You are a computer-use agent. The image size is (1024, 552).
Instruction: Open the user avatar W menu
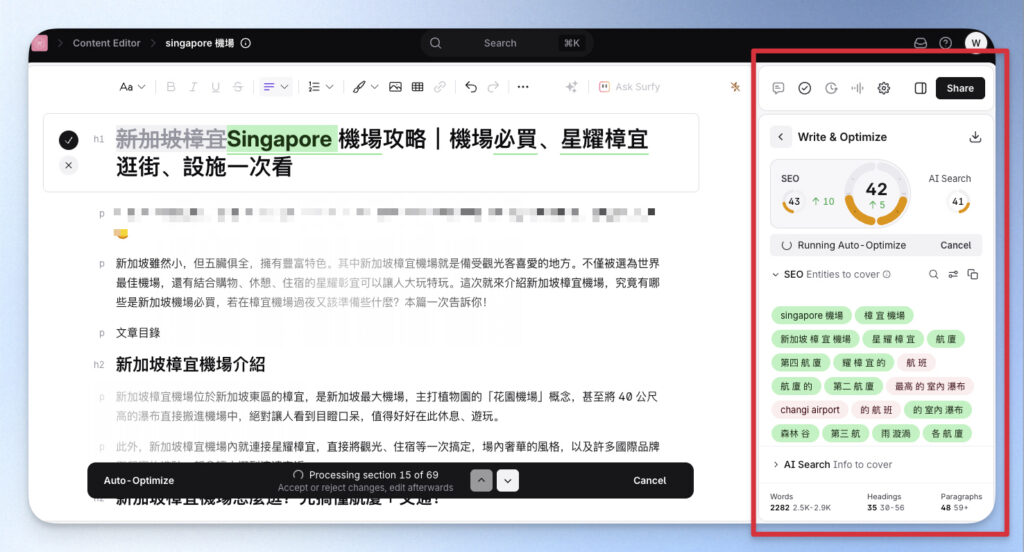click(x=976, y=43)
